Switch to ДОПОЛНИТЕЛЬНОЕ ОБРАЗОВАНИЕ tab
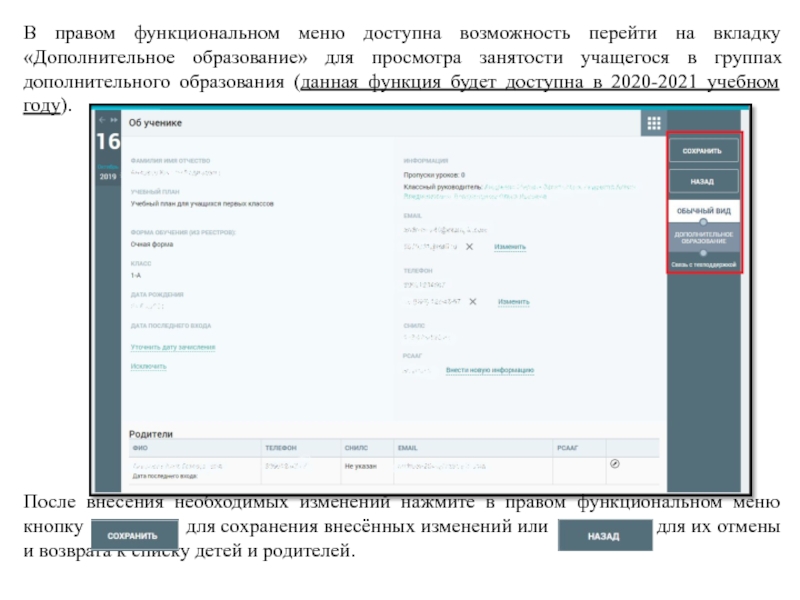800x600 pixels. [704, 239]
